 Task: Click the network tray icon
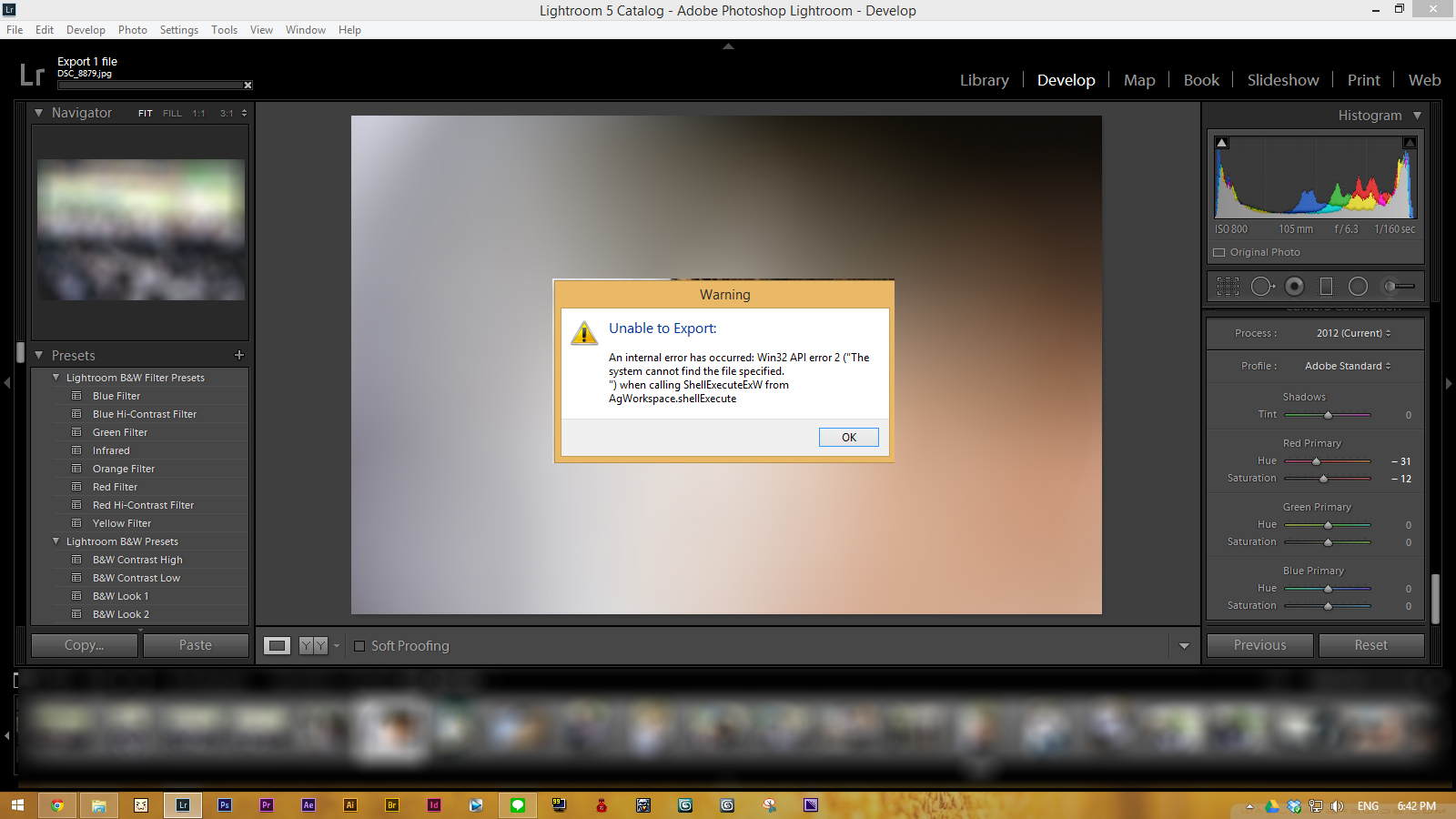[x=1315, y=806]
